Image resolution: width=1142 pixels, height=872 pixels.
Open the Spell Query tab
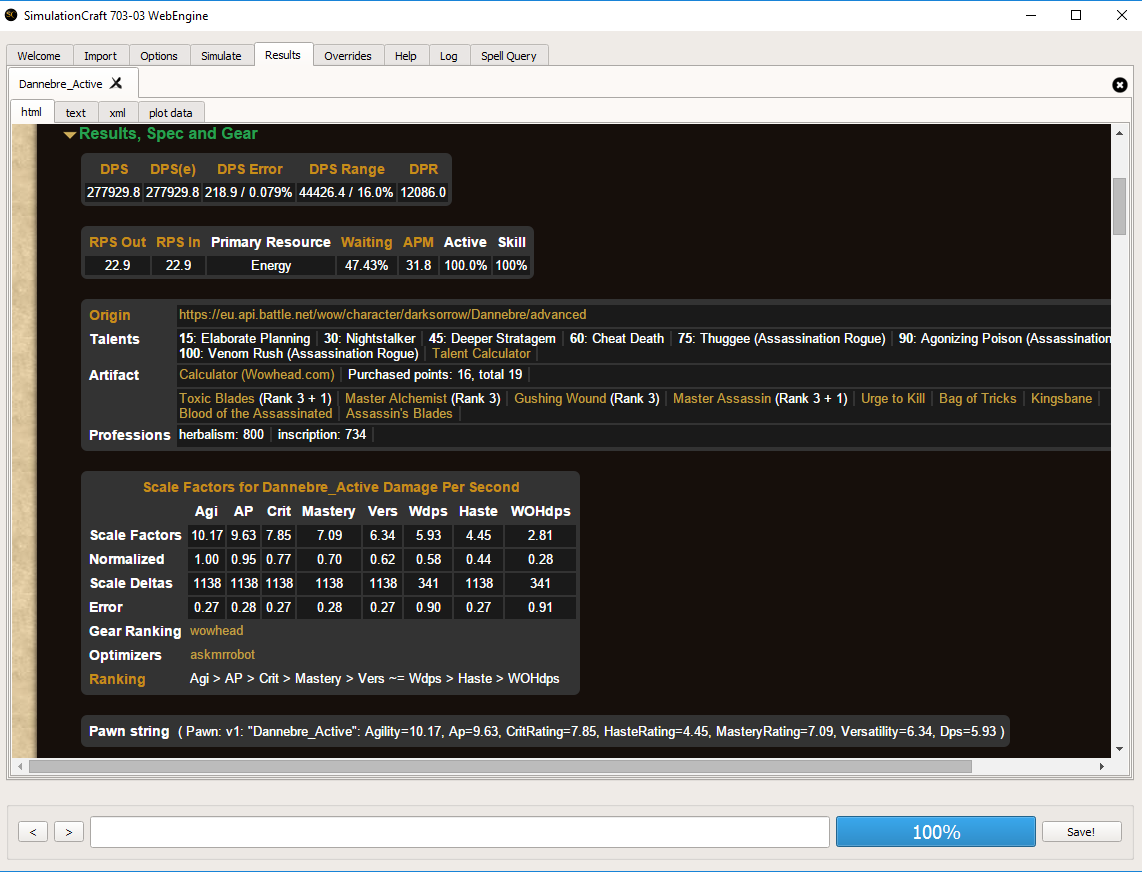pos(509,56)
